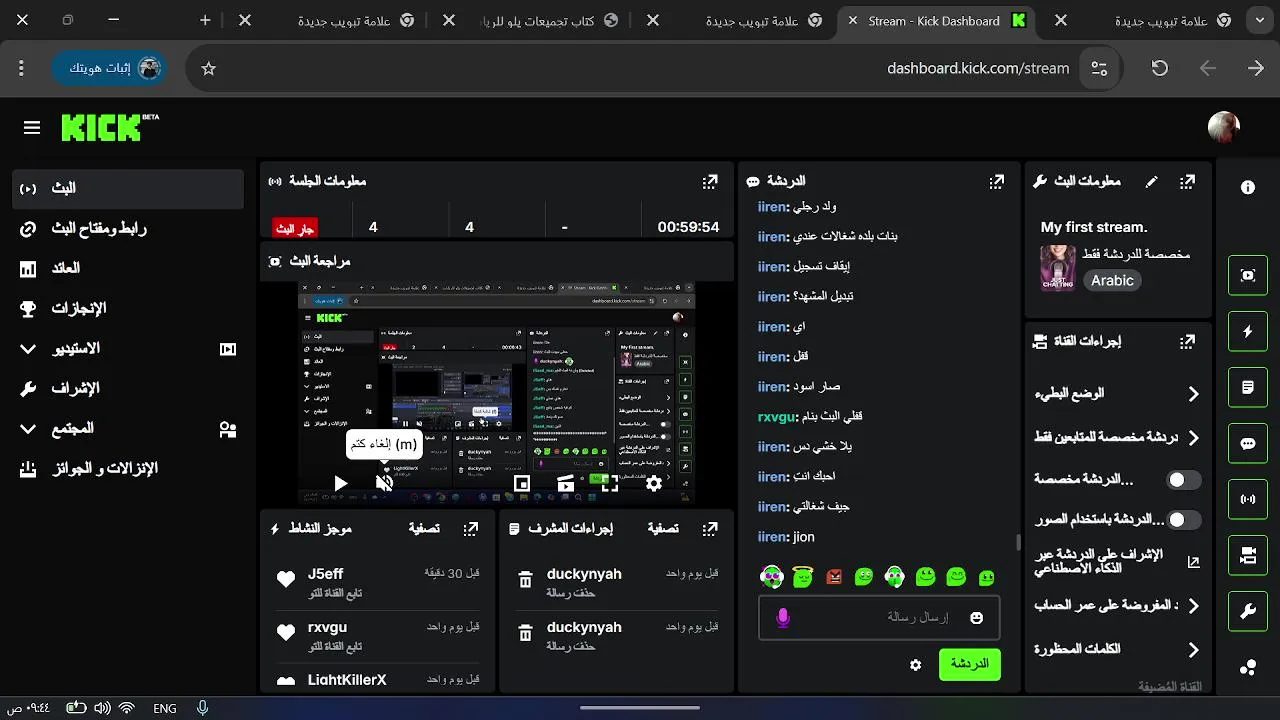The width and height of the screenshot is (1280, 720).
Task: Click the إرسال رسالة message field
Action: [x=879, y=618]
